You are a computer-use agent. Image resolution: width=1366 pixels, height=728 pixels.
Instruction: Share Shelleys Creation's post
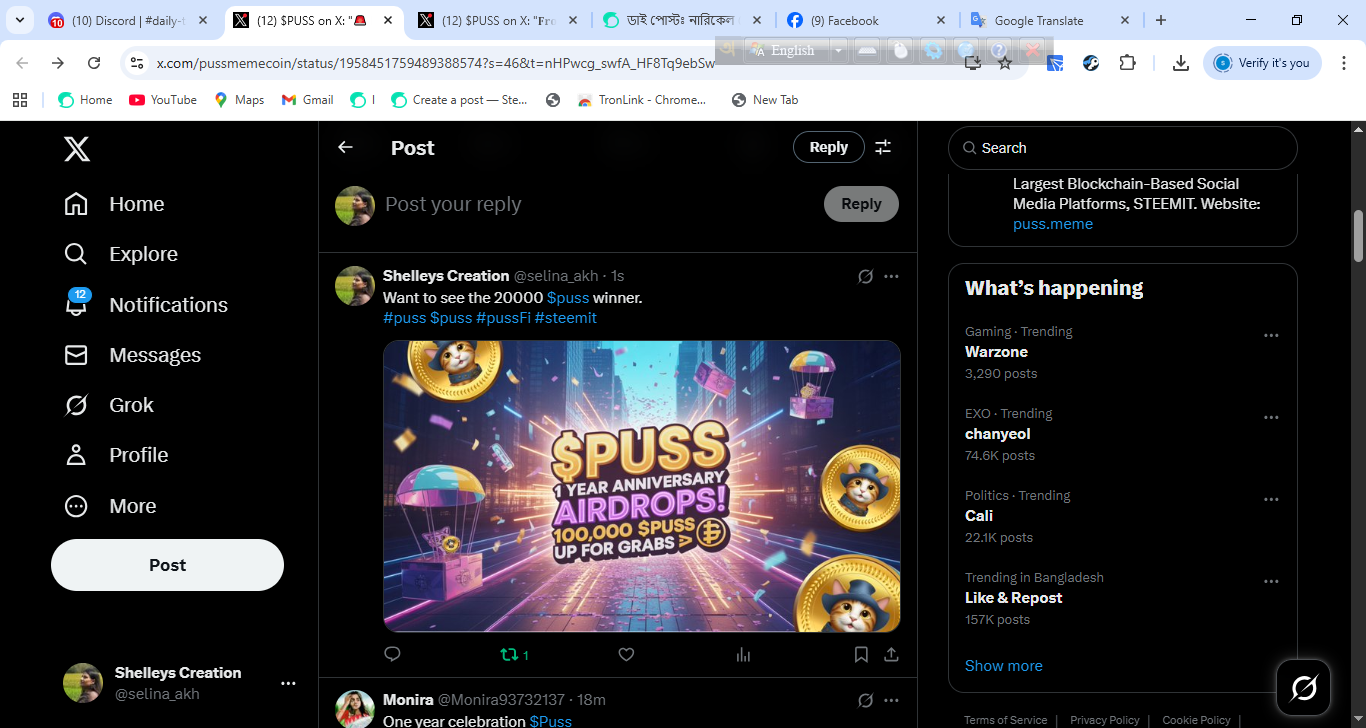(x=891, y=654)
